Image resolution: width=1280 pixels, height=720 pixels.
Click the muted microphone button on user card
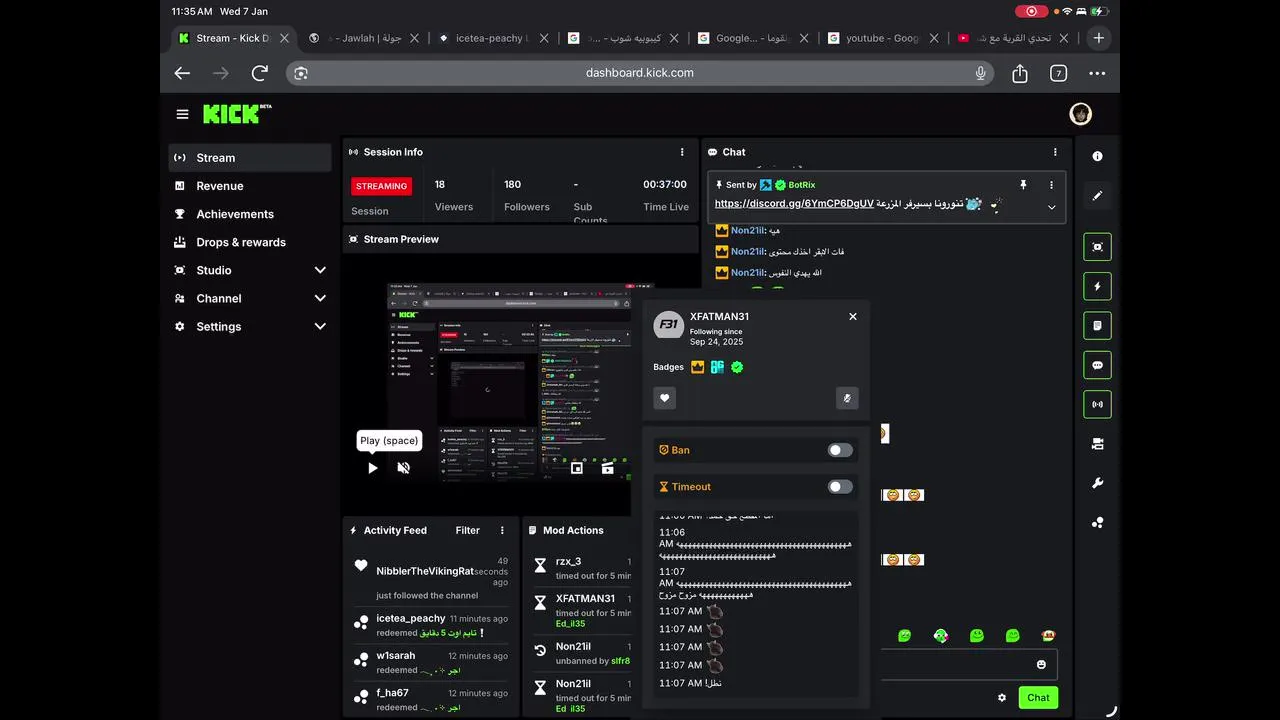click(847, 398)
